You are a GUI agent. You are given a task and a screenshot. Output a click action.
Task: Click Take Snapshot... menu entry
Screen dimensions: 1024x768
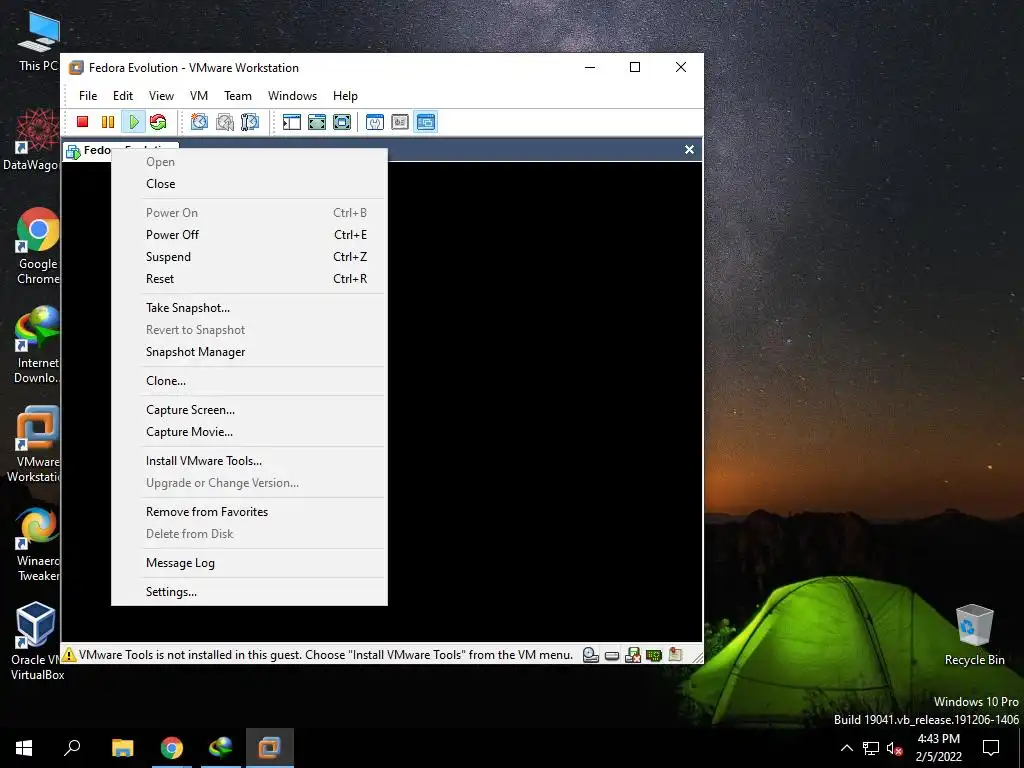click(x=249, y=308)
